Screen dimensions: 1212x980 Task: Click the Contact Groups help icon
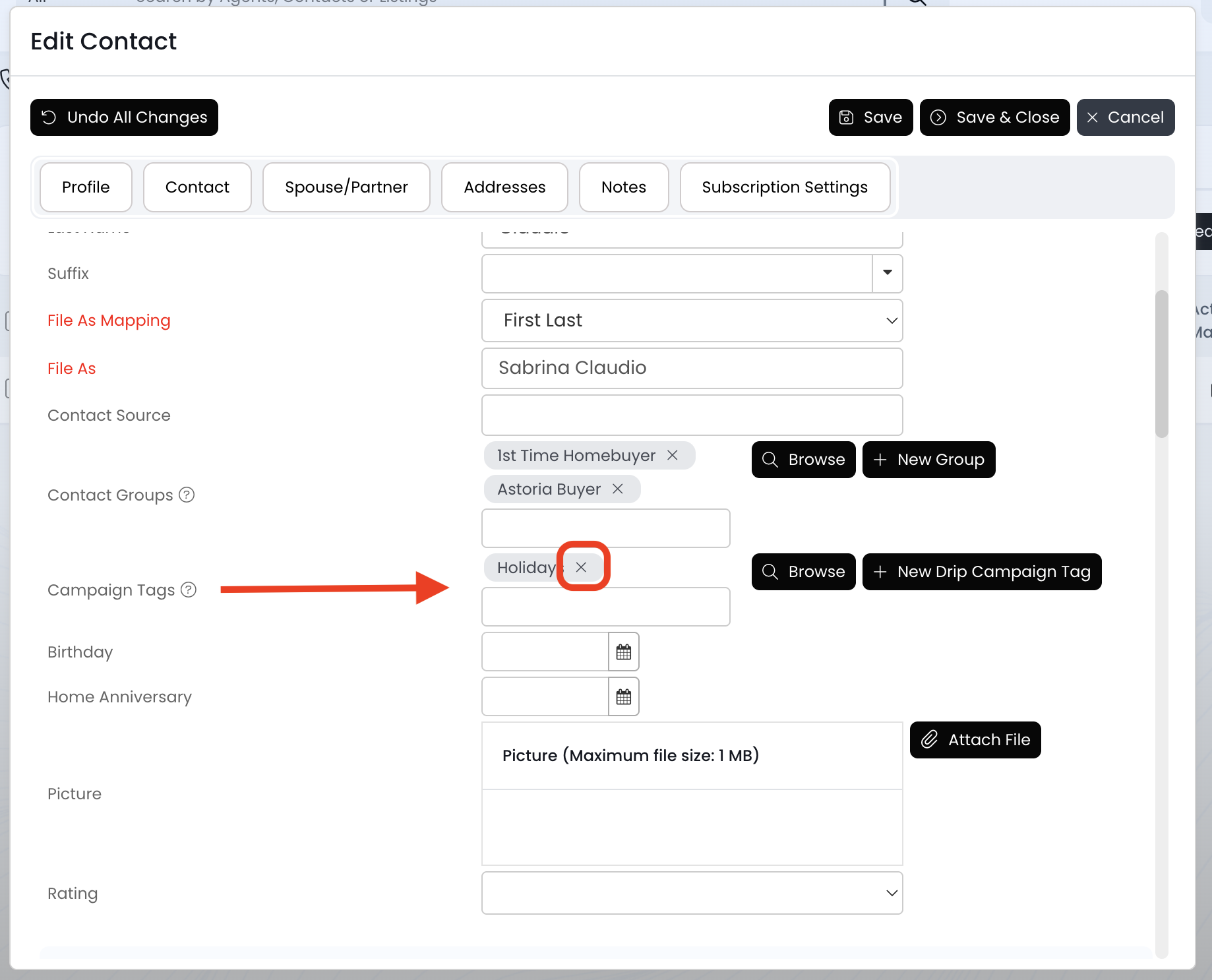187,495
